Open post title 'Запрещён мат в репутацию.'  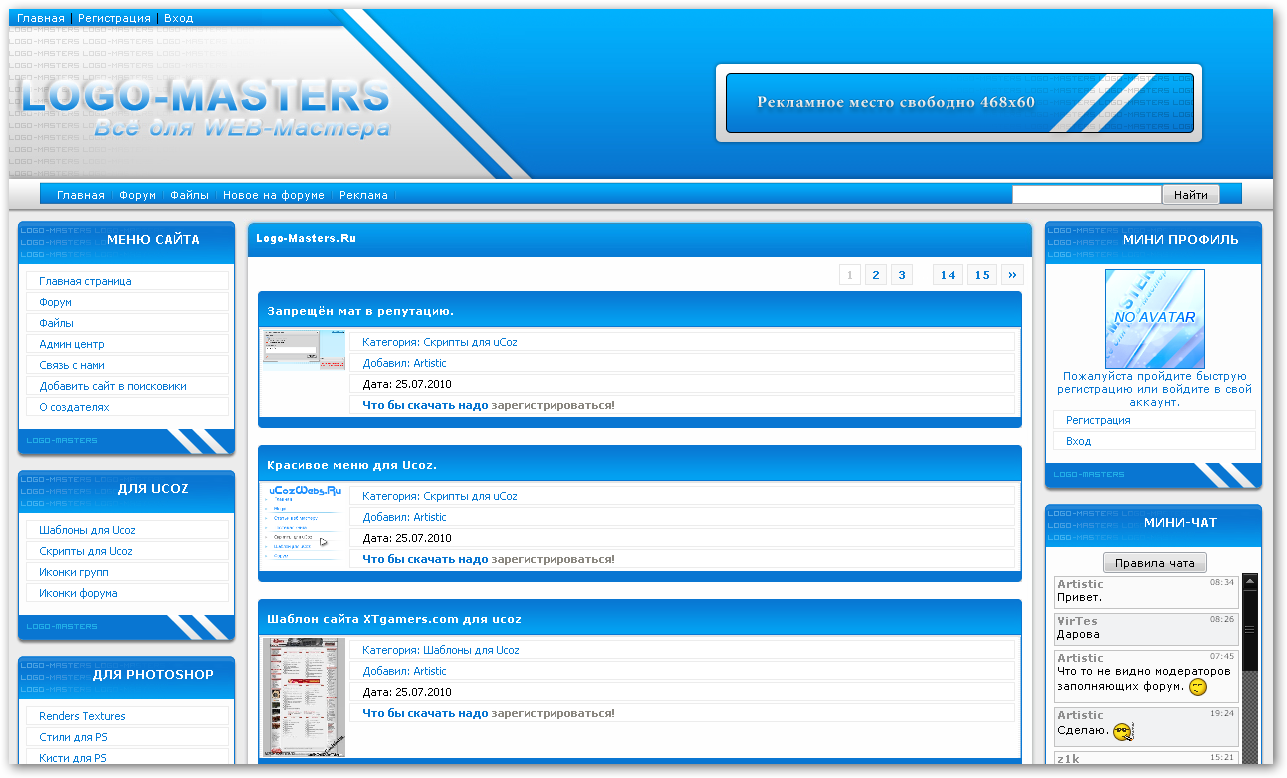click(360, 311)
